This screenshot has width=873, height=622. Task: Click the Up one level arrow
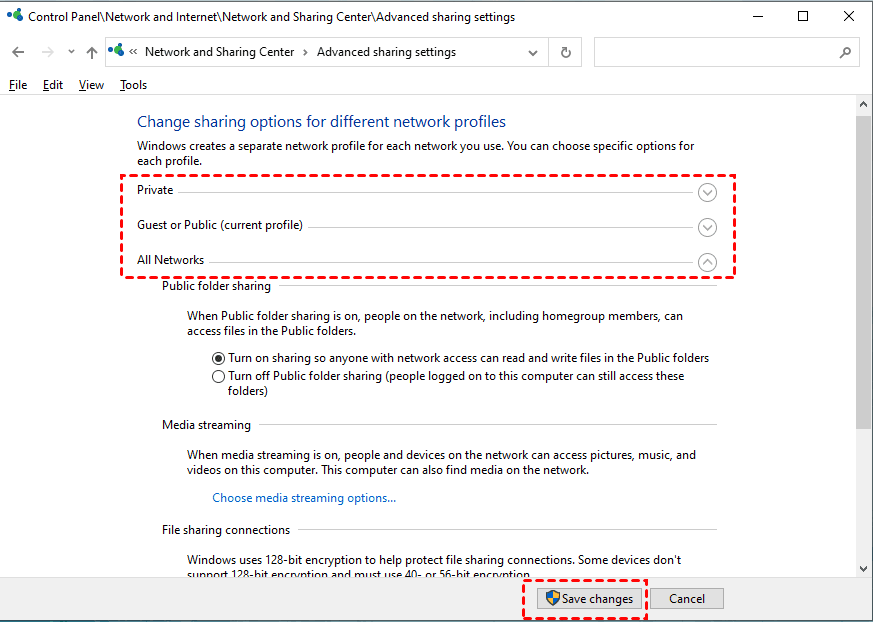[x=92, y=52]
